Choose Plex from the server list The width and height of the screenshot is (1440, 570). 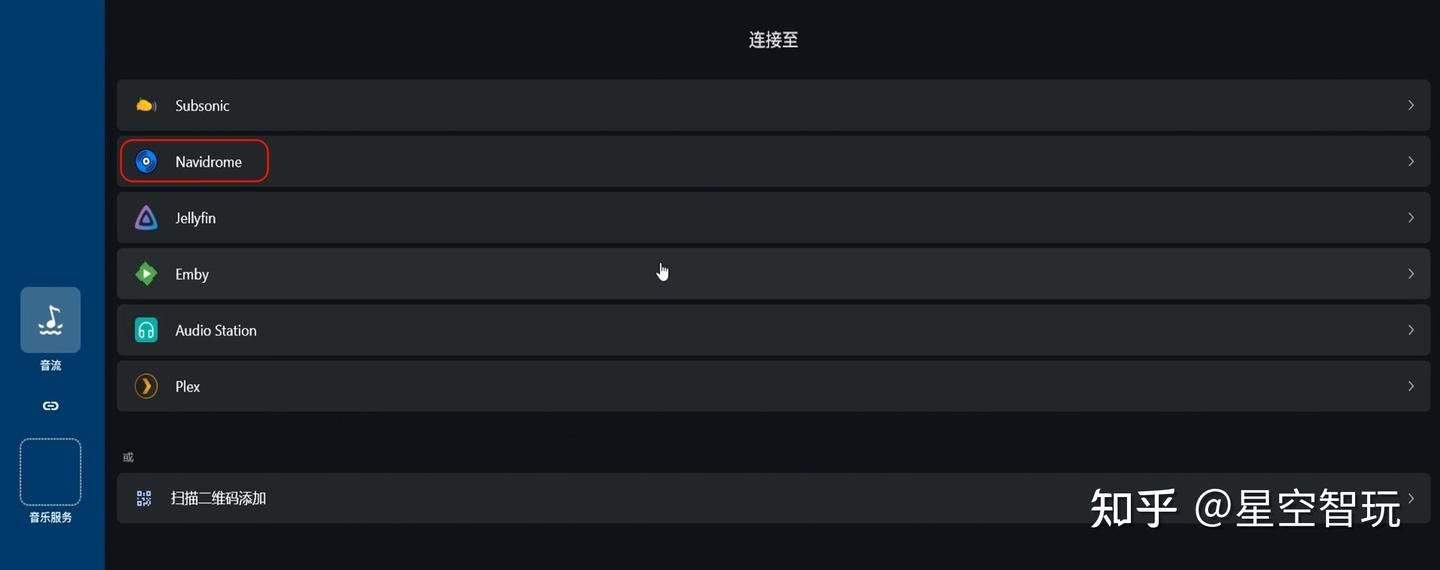click(x=188, y=387)
